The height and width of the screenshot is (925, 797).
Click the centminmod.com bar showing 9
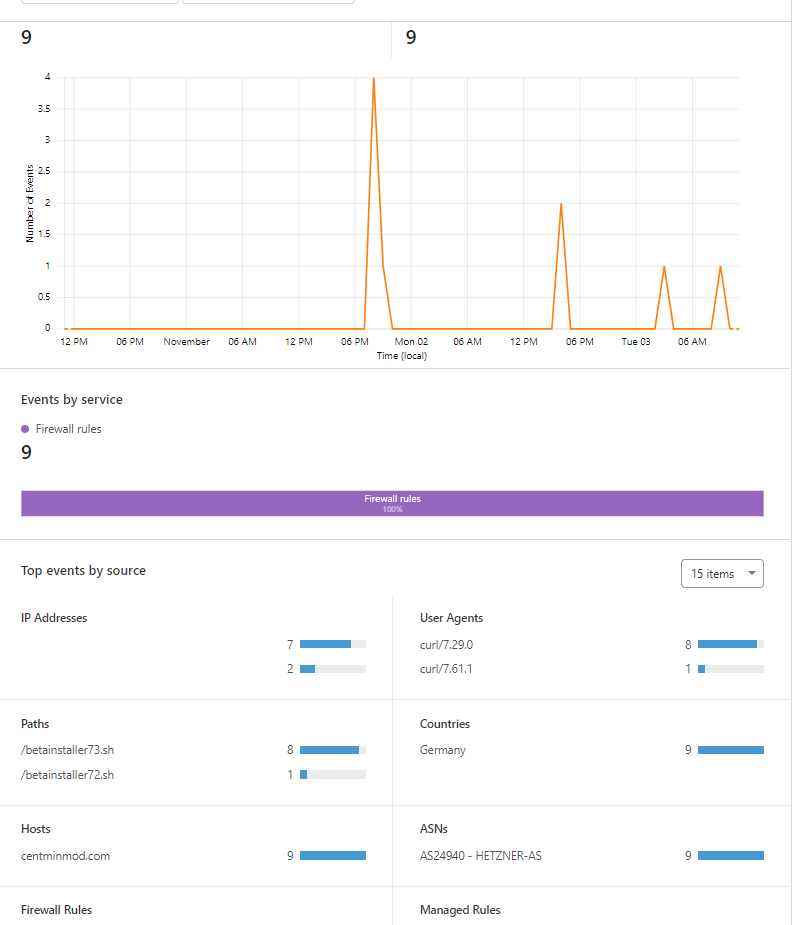pos(333,855)
